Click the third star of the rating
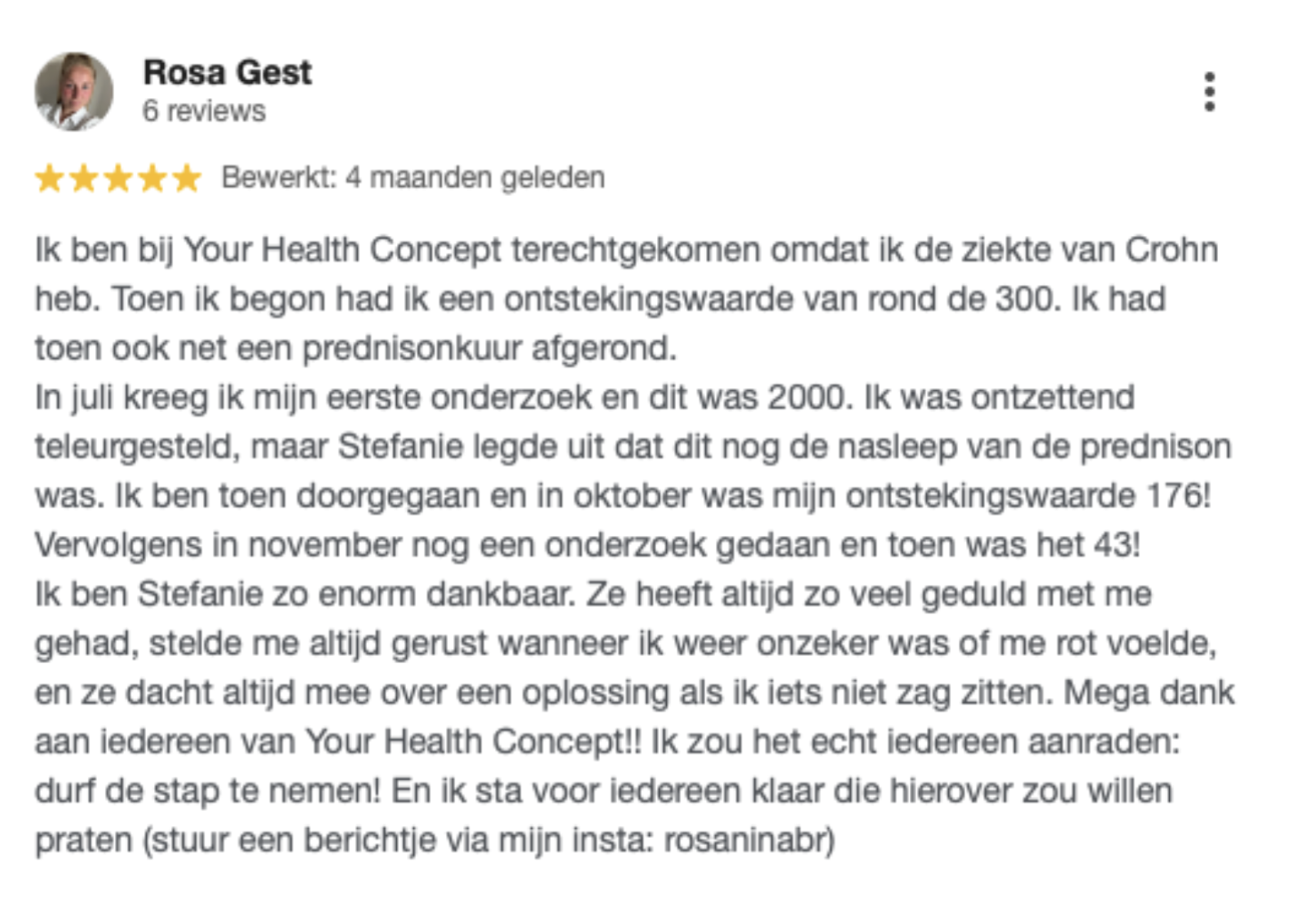 118,178
